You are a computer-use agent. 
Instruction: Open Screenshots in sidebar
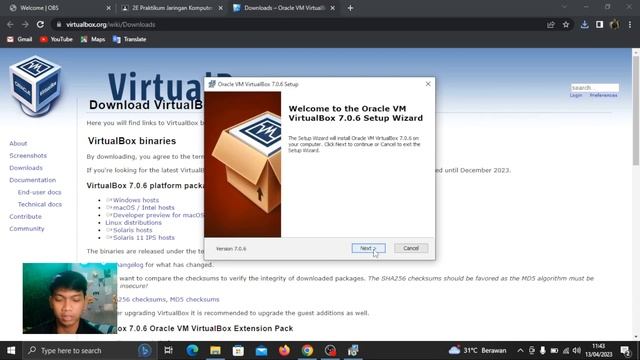coord(28,156)
